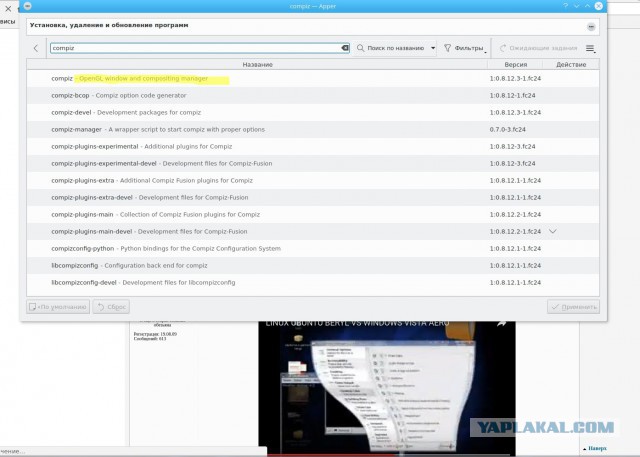This screenshot has height=457, width=640.
Task: Sort by the Название column header
Action: coord(257,64)
